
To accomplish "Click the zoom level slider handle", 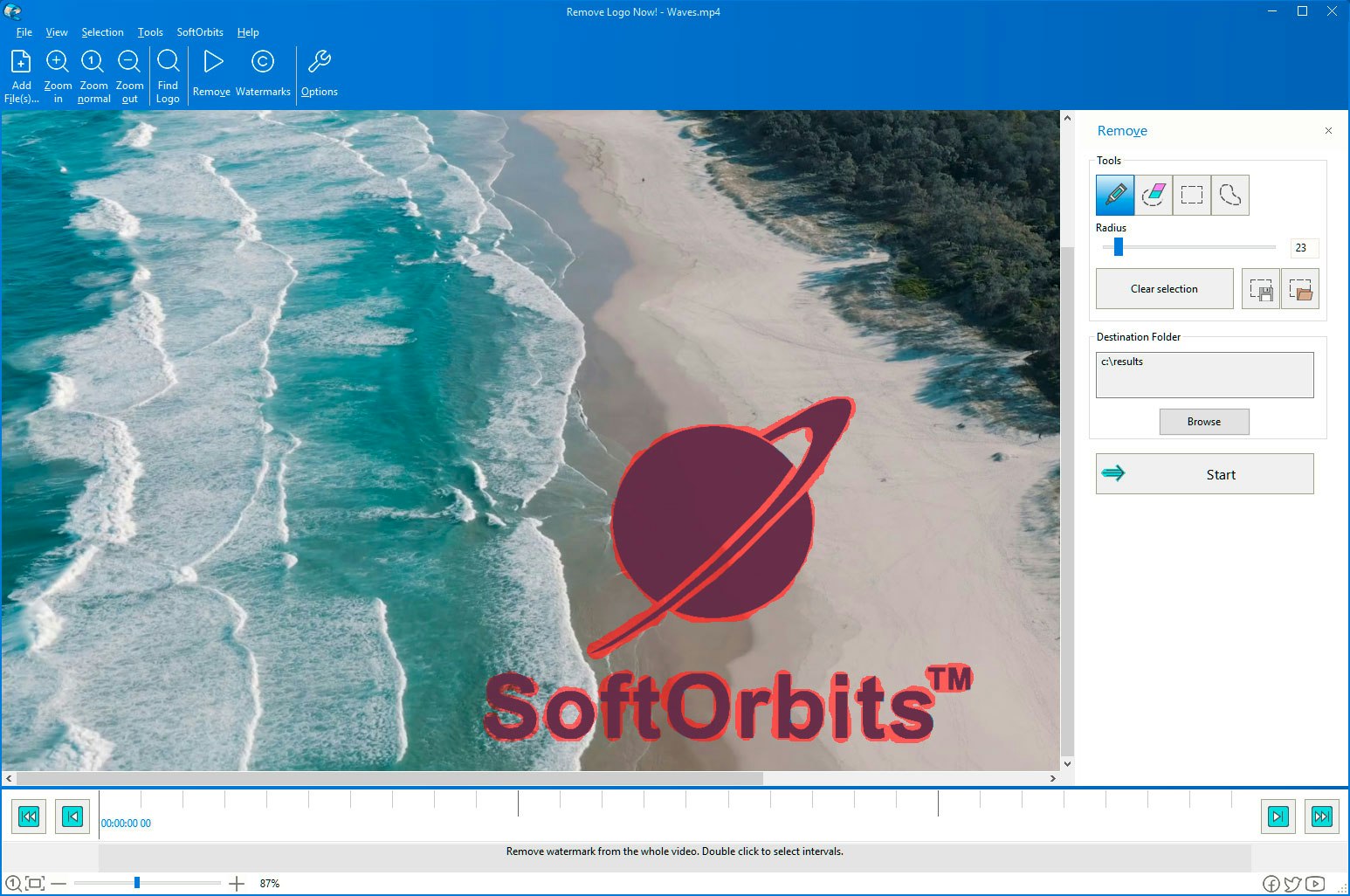I will 137,883.
